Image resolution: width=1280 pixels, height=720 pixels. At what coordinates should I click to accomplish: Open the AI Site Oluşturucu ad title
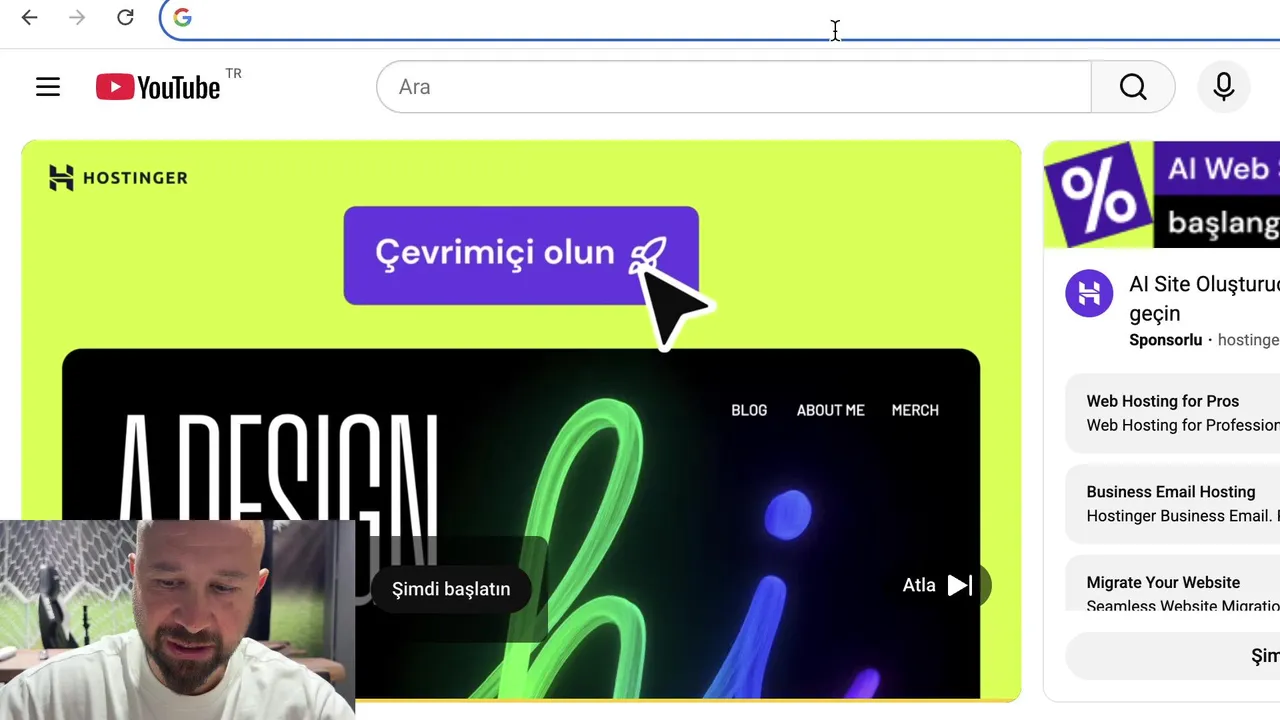click(x=1204, y=298)
